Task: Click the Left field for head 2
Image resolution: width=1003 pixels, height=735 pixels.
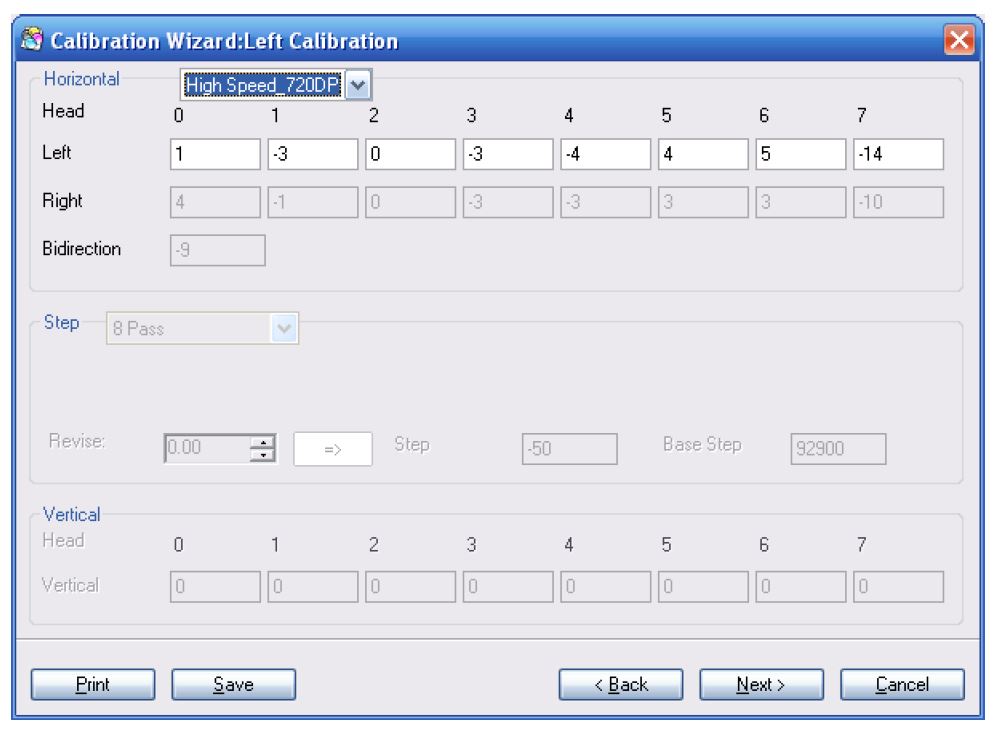Action: [410, 155]
